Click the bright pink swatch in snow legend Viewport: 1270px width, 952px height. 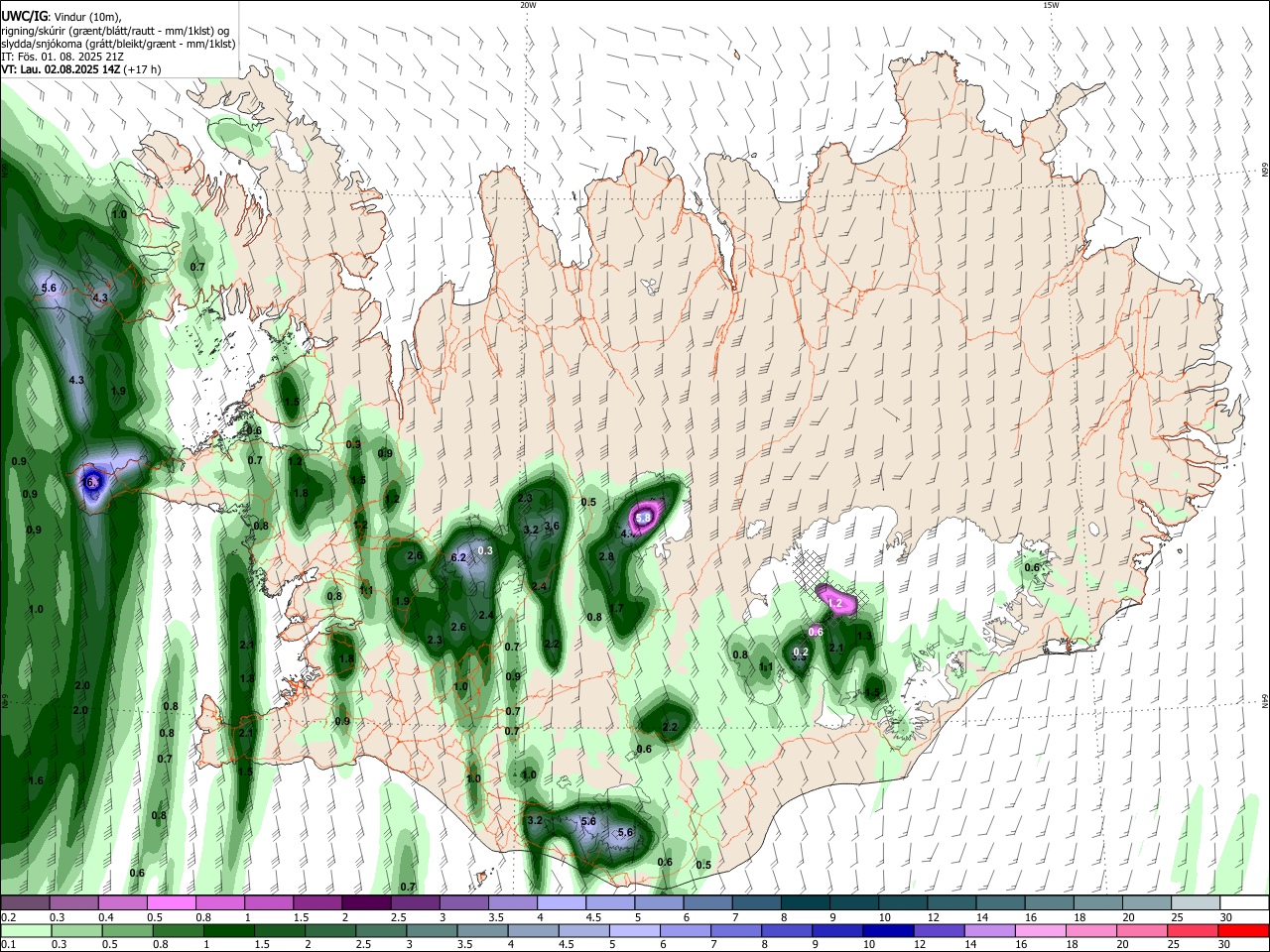pos(171,902)
